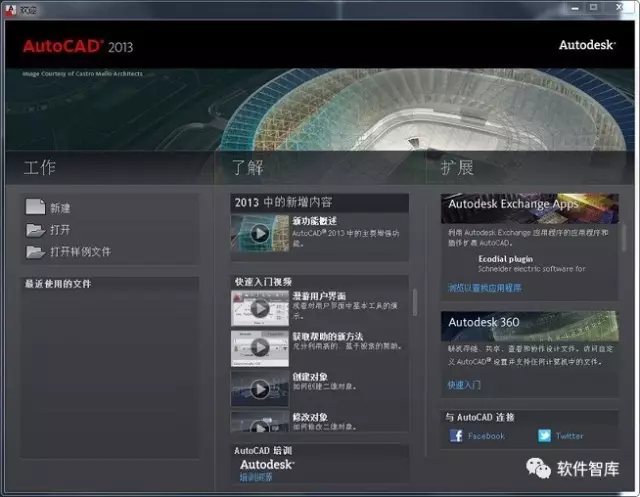The image size is (640, 497).
Task: Maximize the Welcome window
Action: click(x=593, y=7)
